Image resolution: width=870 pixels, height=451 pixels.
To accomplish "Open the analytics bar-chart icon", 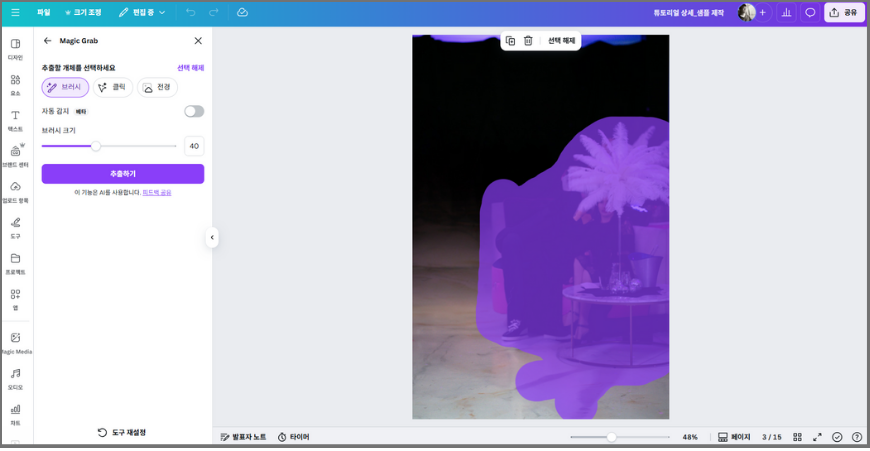I will coord(786,12).
